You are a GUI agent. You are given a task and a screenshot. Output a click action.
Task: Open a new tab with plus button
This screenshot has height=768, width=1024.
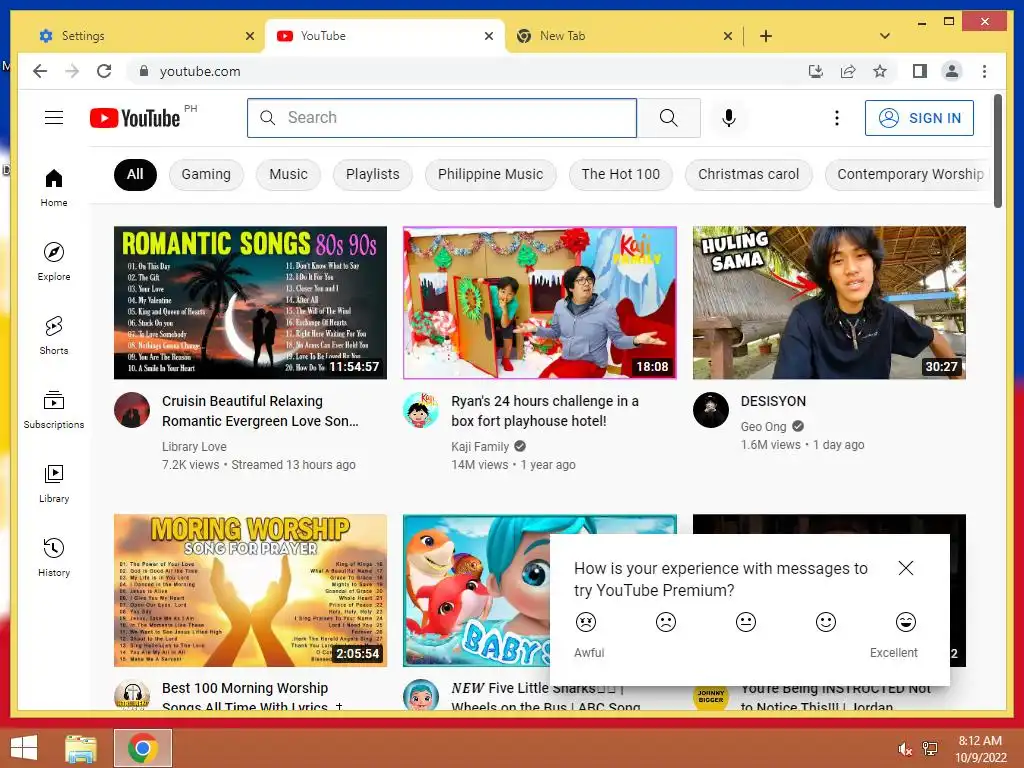pyautogui.click(x=766, y=36)
